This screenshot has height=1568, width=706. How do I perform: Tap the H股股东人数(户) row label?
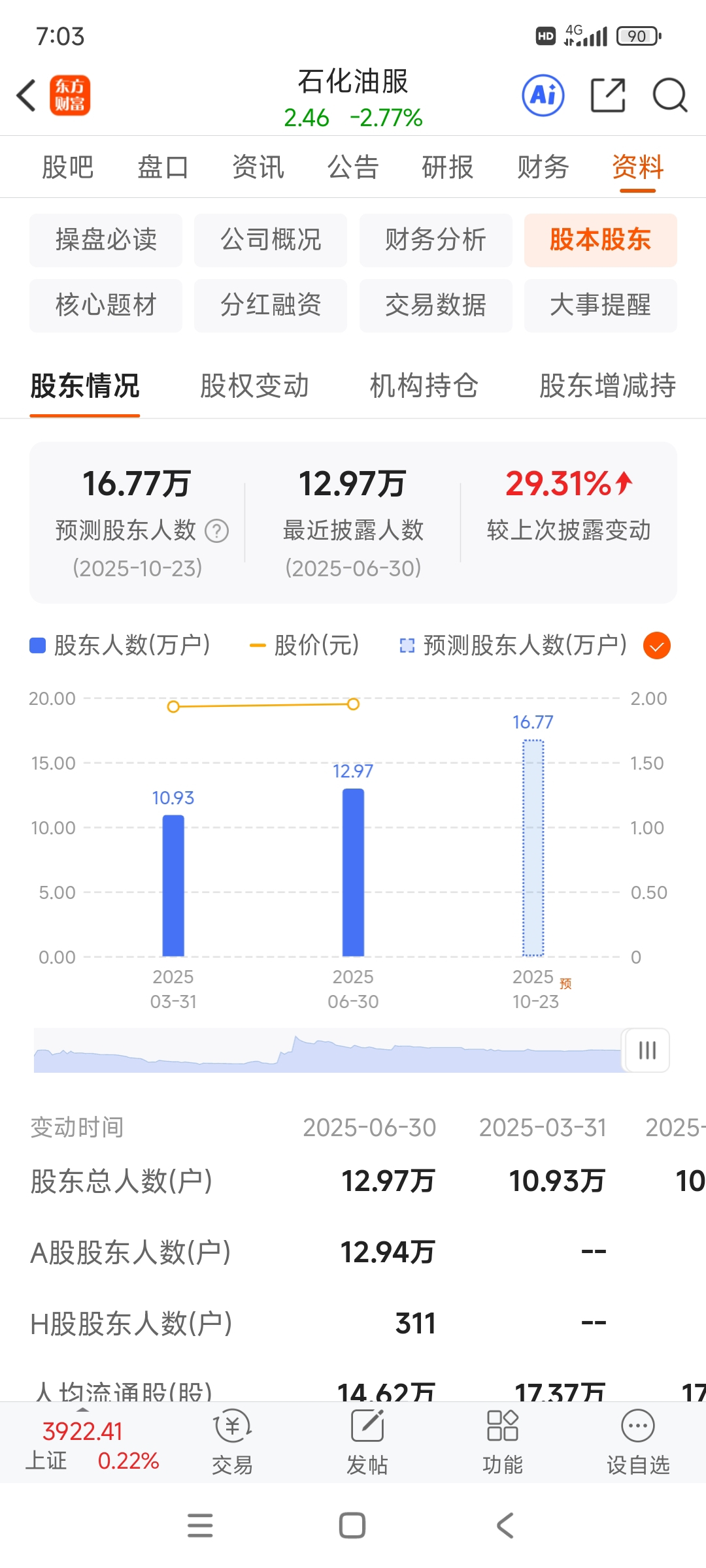(131, 1324)
